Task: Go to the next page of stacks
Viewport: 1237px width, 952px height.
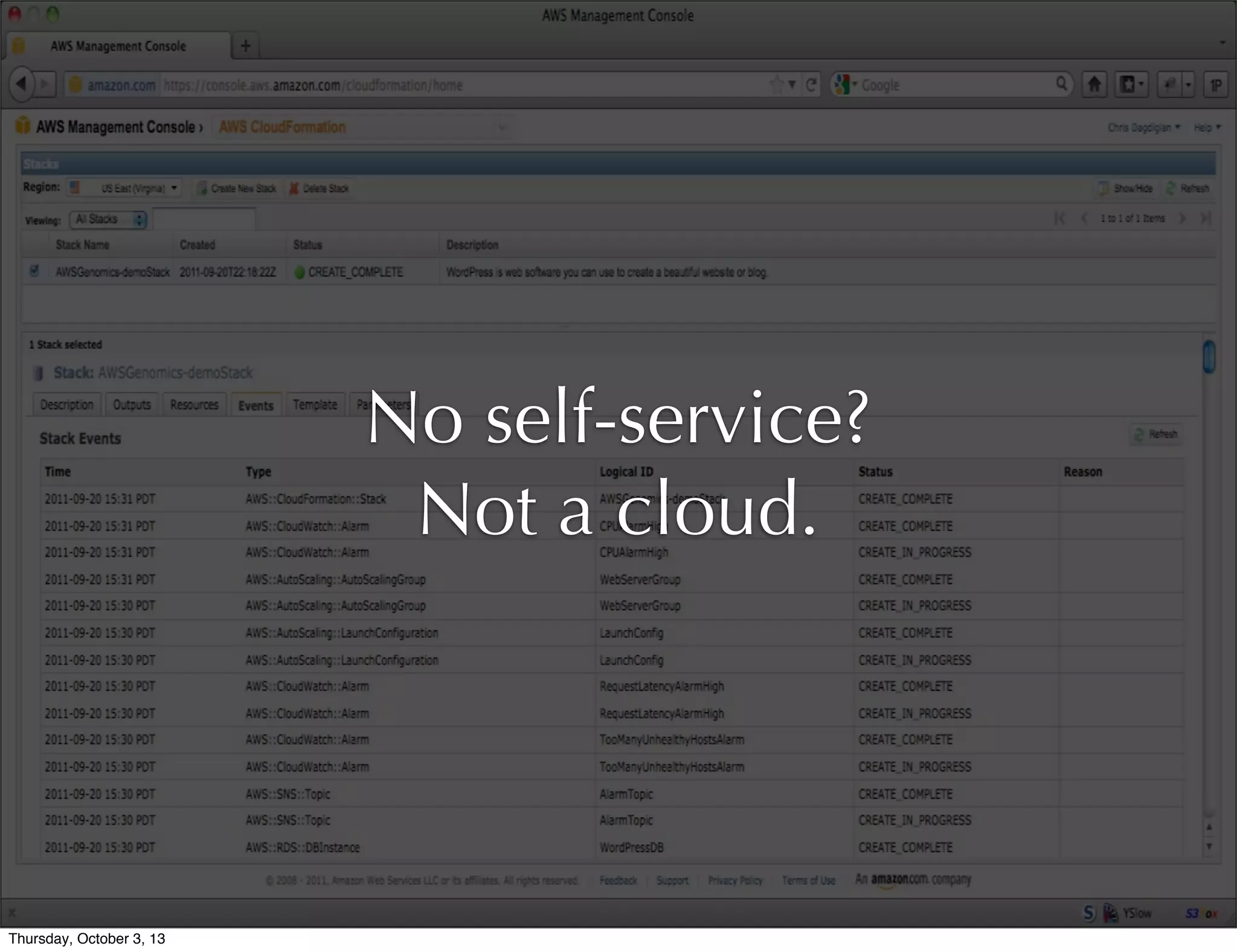Action: (1183, 218)
